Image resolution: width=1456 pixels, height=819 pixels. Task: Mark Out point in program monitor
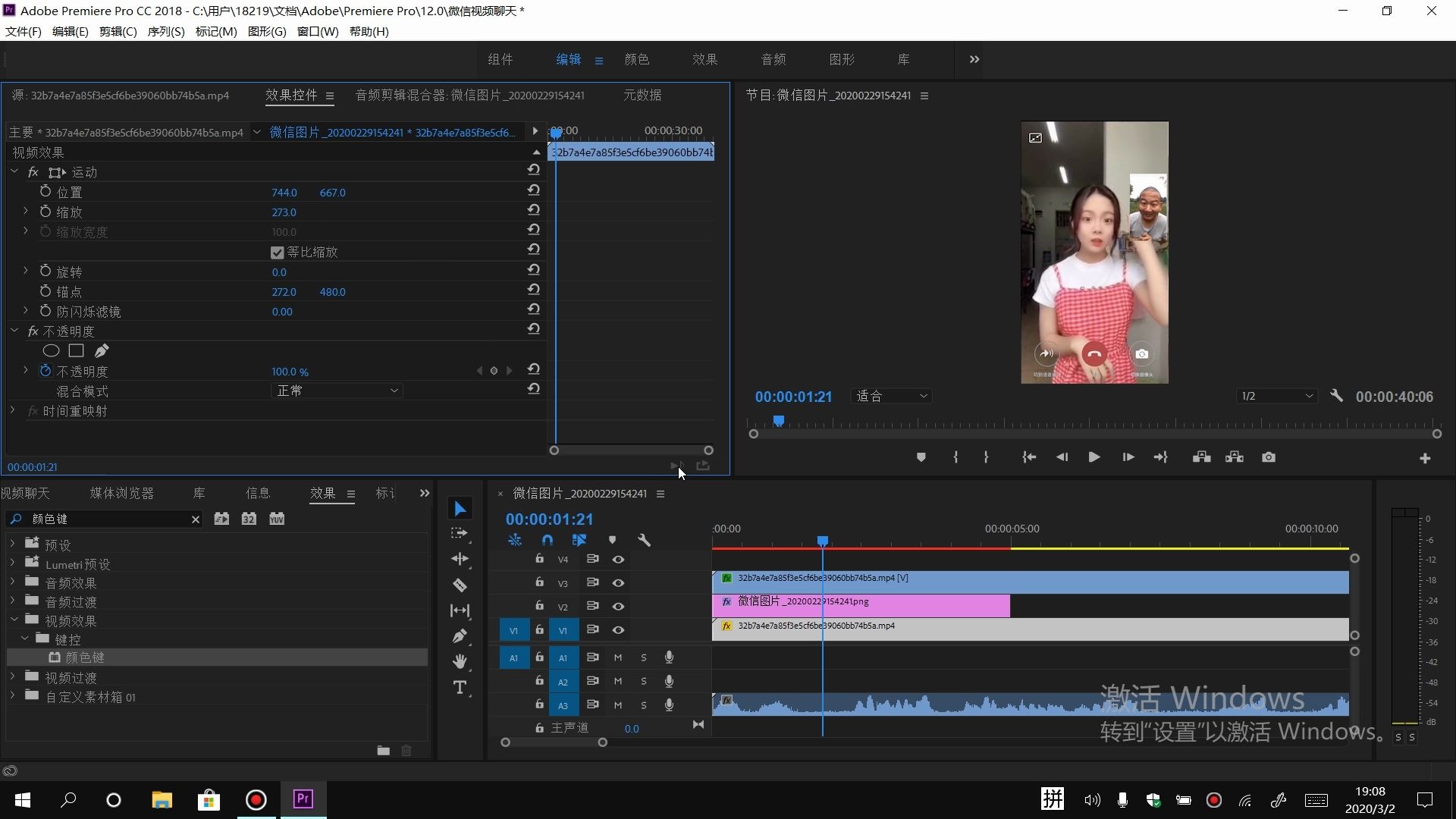click(x=986, y=457)
